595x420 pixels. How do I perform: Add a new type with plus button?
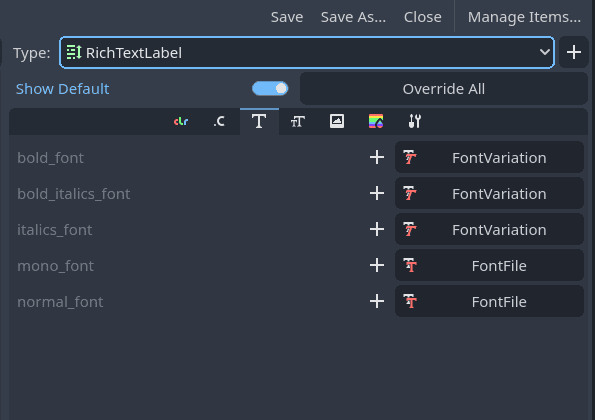[574, 52]
